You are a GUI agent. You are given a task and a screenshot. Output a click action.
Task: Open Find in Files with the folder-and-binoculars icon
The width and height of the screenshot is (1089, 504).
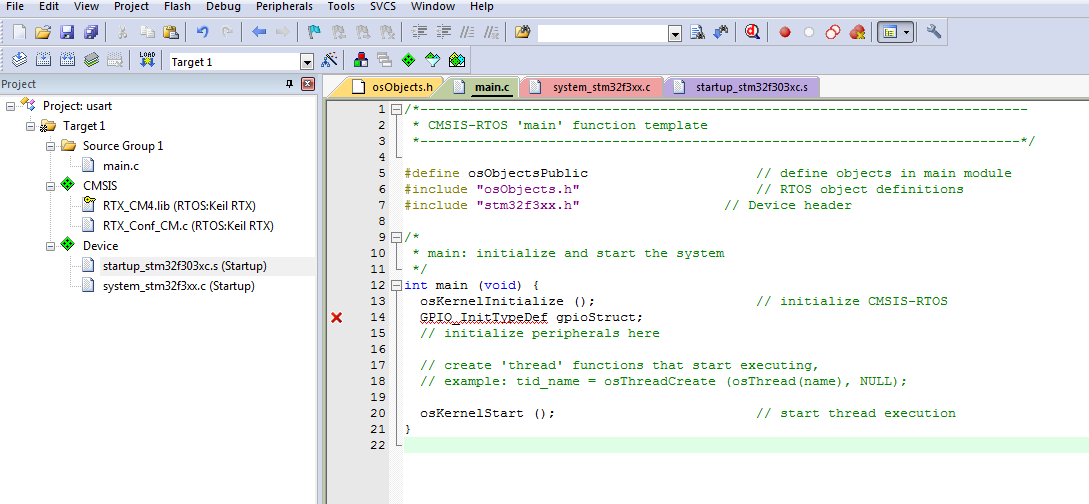(x=522, y=32)
